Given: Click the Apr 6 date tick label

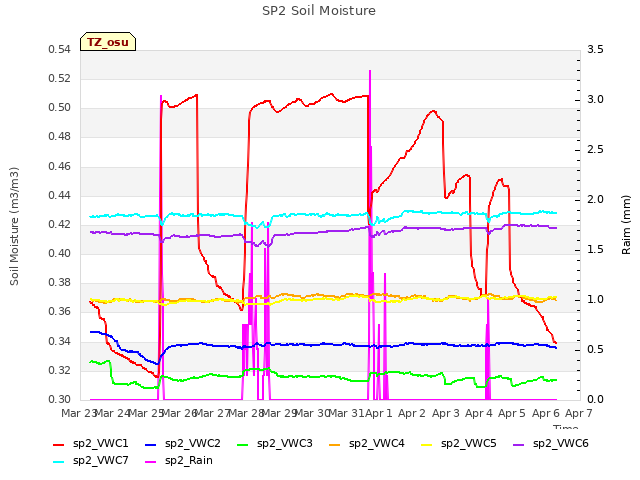Looking at the screenshot, I should 546,413.
